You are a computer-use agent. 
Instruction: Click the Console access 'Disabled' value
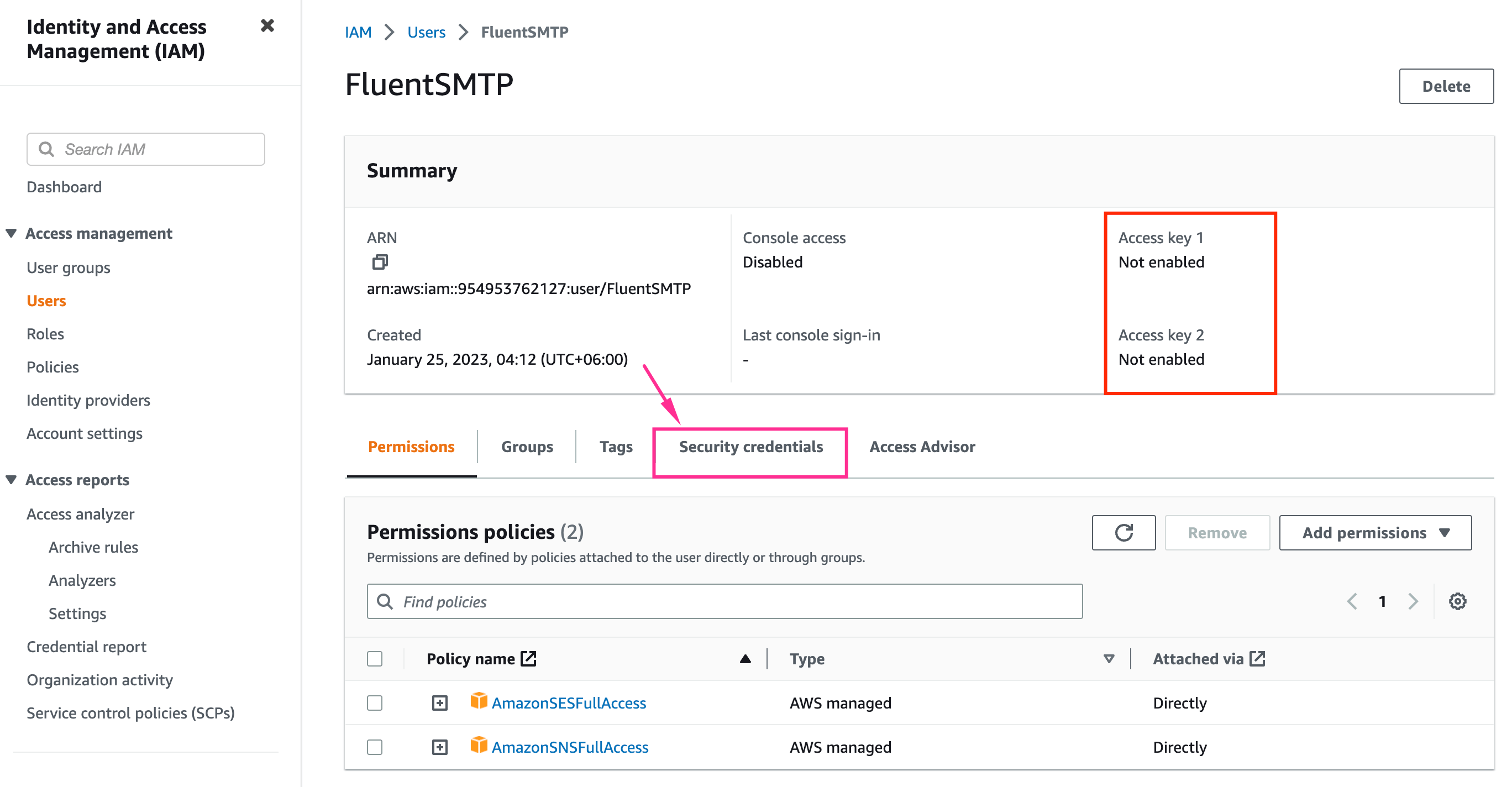click(x=773, y=262)
